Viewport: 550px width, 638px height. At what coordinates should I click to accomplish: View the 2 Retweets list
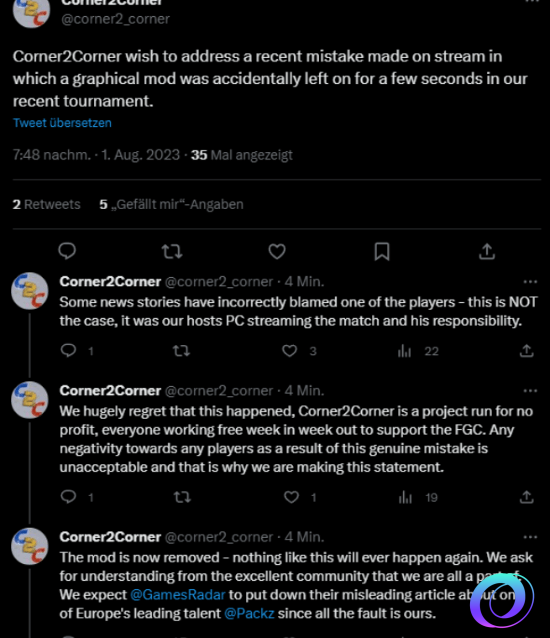pyautogui.click(x=46, y=204)
